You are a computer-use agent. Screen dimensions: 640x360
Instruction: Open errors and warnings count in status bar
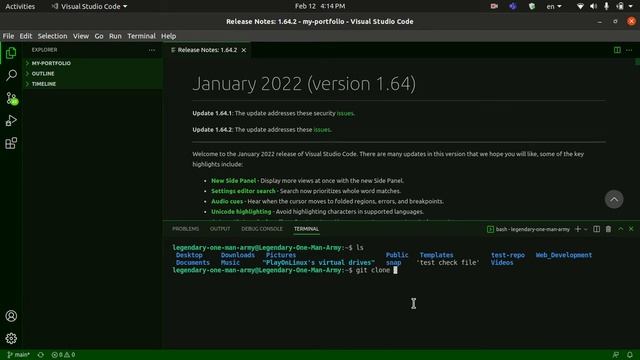tap(63, 355)
